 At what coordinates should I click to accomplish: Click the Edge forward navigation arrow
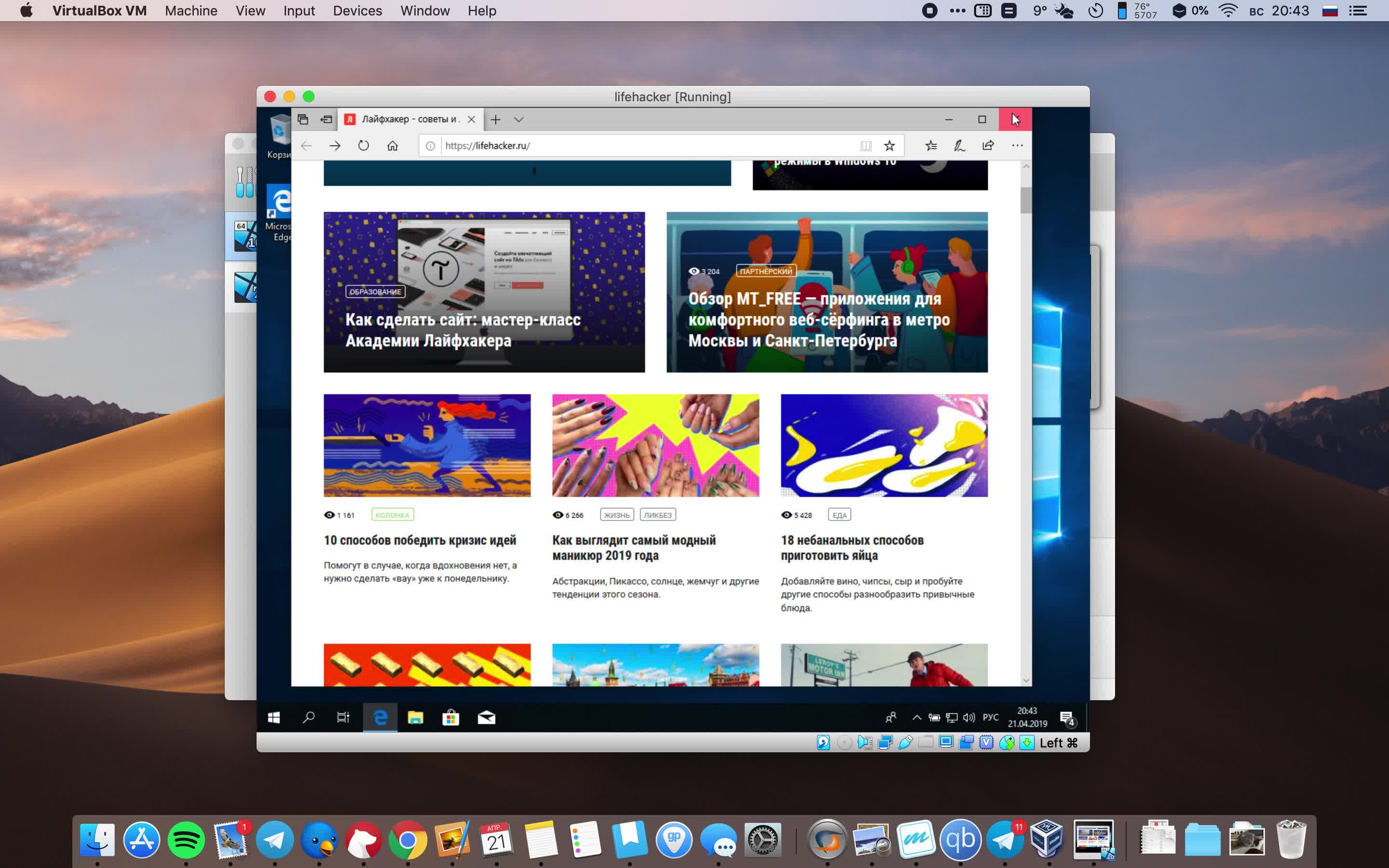pos(335,146)
